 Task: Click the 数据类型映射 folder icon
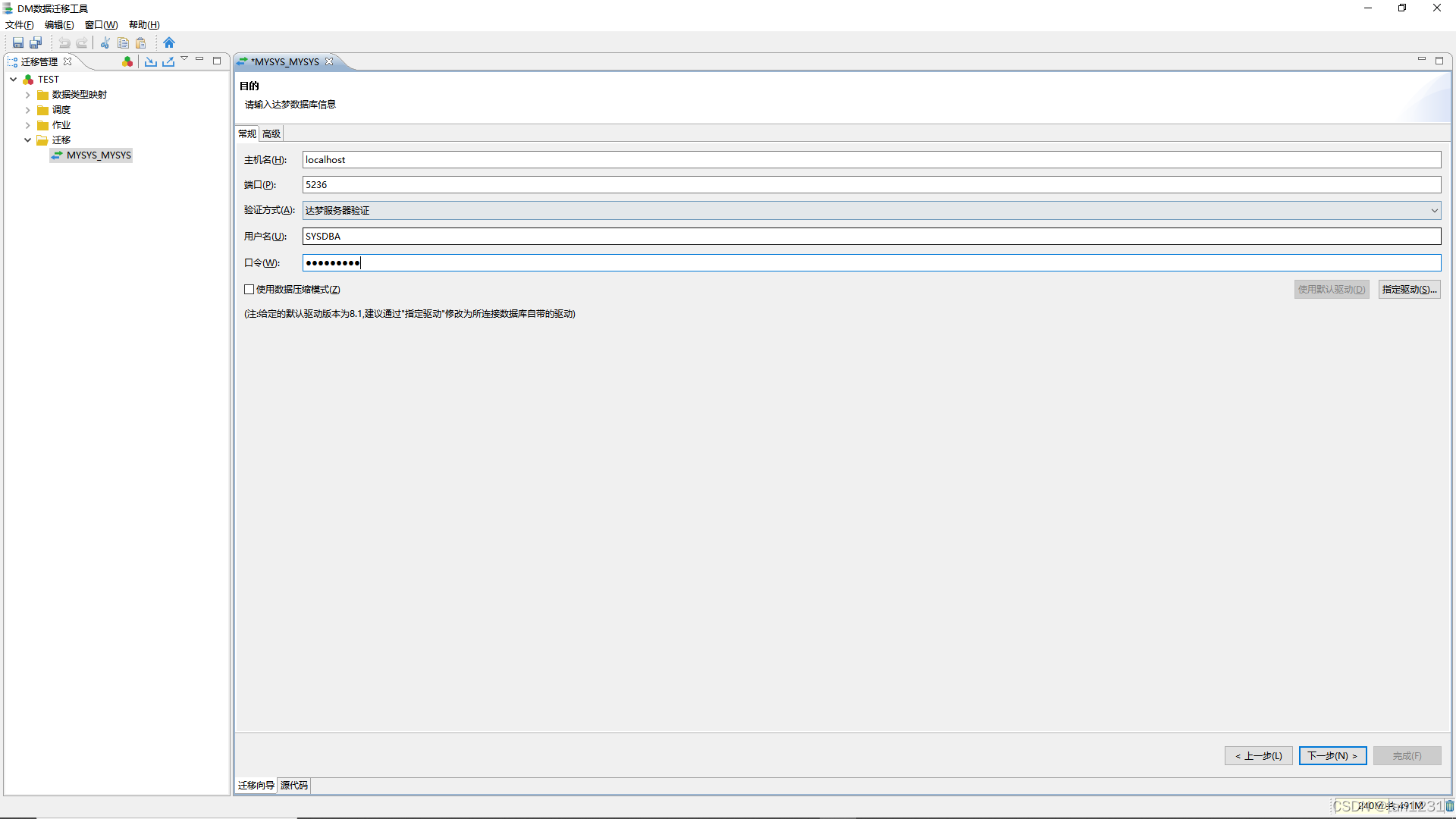pyautogui.click(x=43, y=95)
